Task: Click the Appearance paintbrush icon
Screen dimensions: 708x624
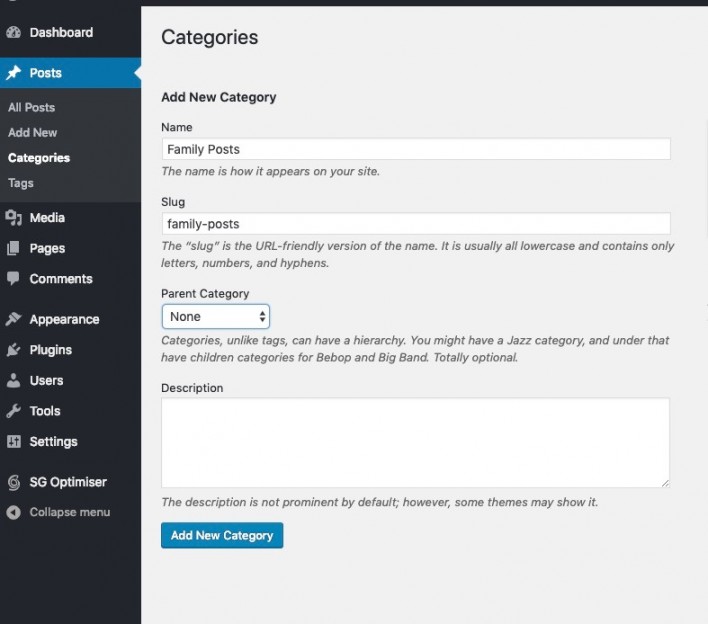Action: [x=14, y=319]
